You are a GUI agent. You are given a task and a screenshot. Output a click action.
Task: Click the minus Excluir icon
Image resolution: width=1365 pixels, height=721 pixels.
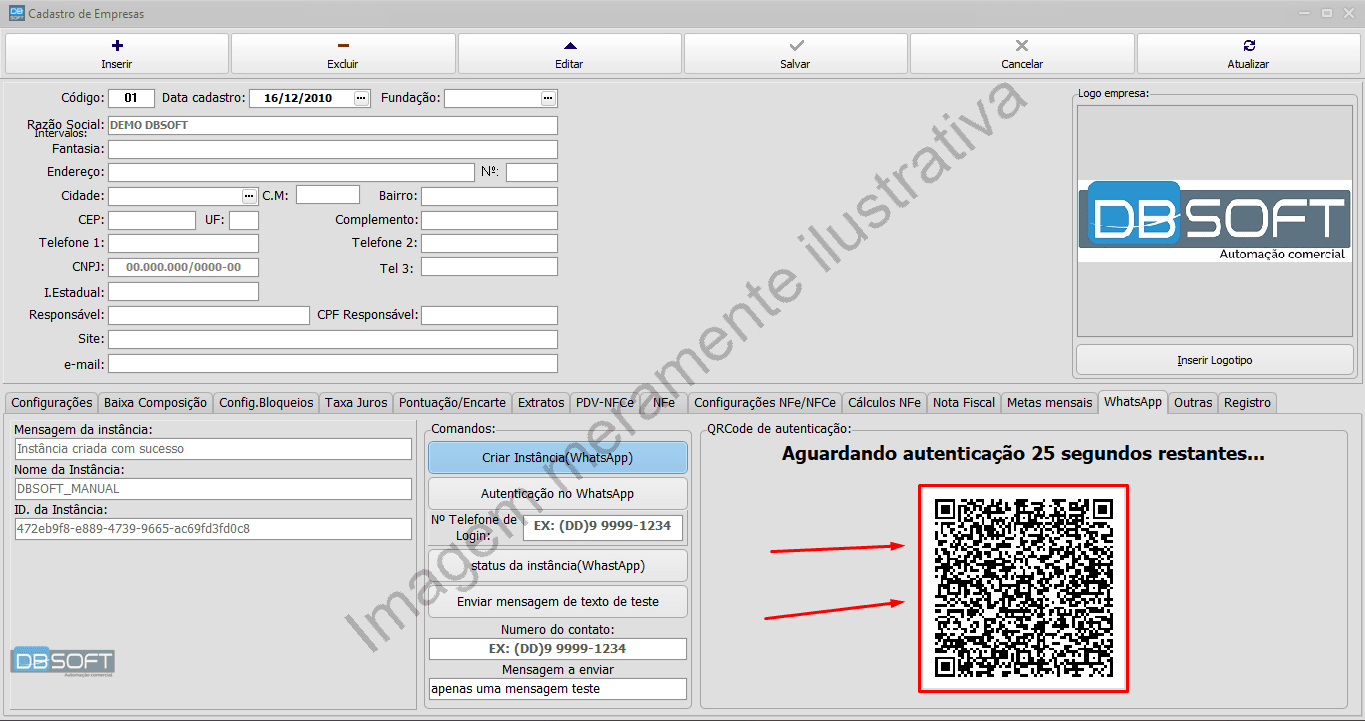(x=343, y=44)
